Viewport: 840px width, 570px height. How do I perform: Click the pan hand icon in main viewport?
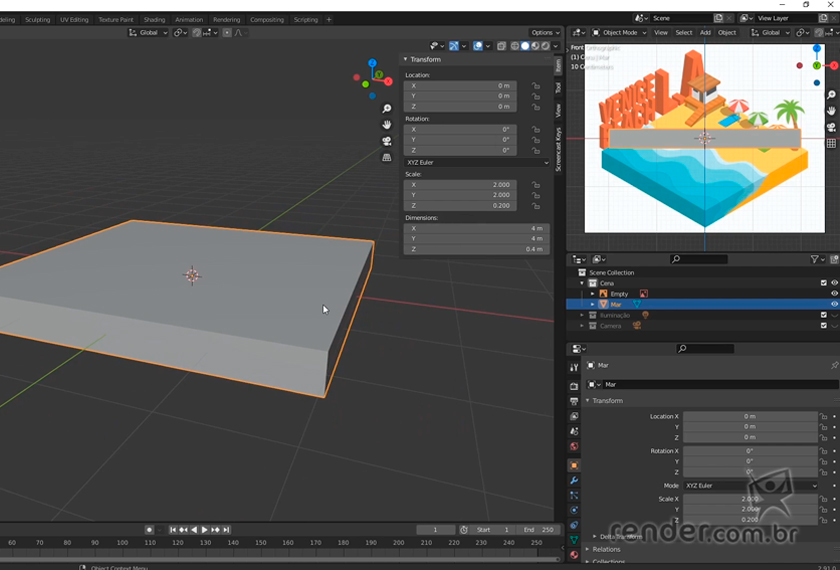387,125
